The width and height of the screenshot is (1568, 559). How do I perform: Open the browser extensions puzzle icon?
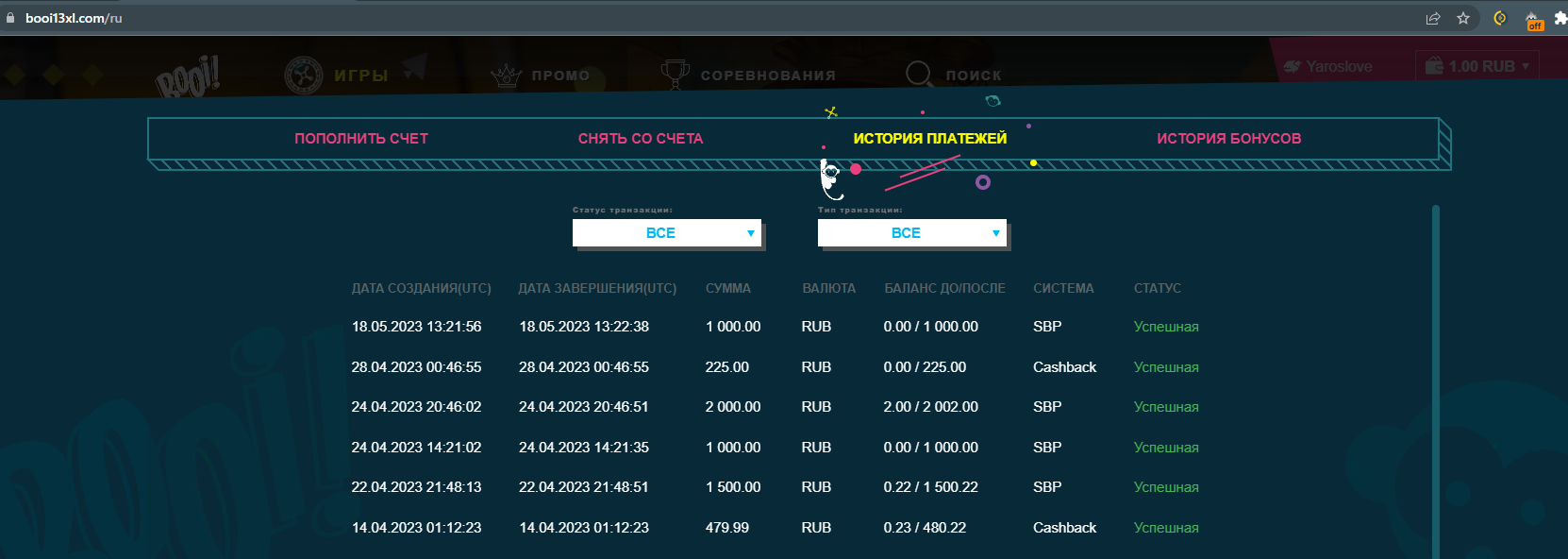(x=1560, y=18)
